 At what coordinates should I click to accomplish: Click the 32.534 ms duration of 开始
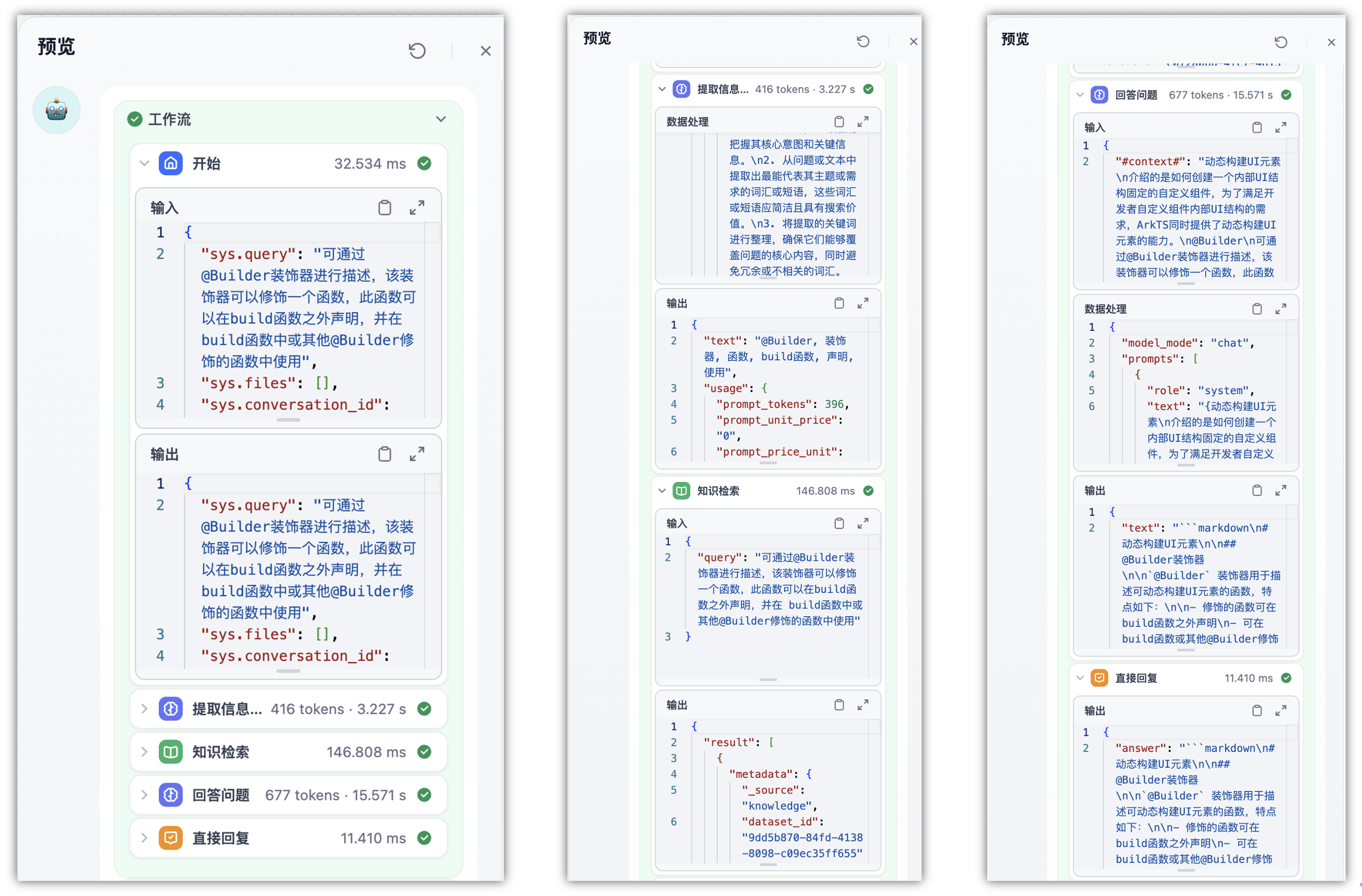point(370,164)
